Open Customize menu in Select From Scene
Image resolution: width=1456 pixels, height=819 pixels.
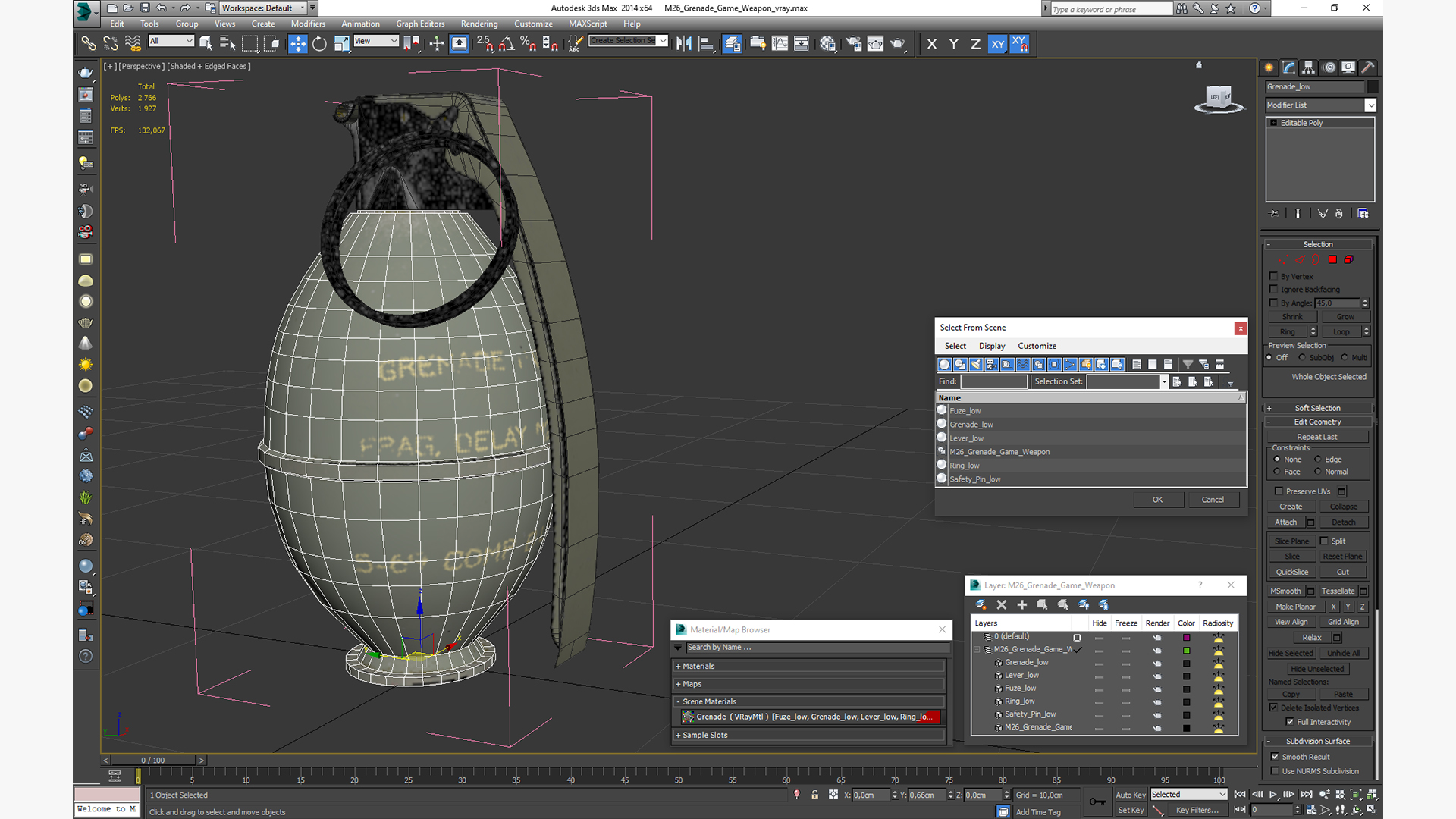click(1037, 346)
